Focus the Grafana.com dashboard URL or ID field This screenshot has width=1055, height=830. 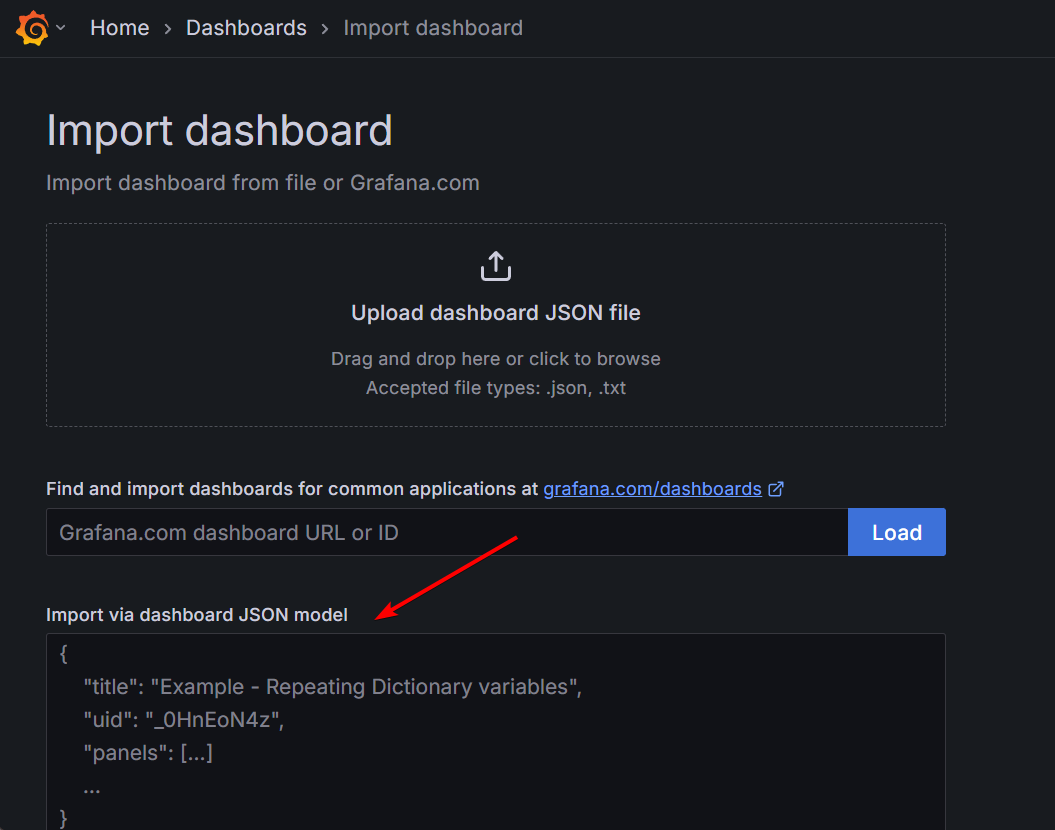tap(446, 532)
